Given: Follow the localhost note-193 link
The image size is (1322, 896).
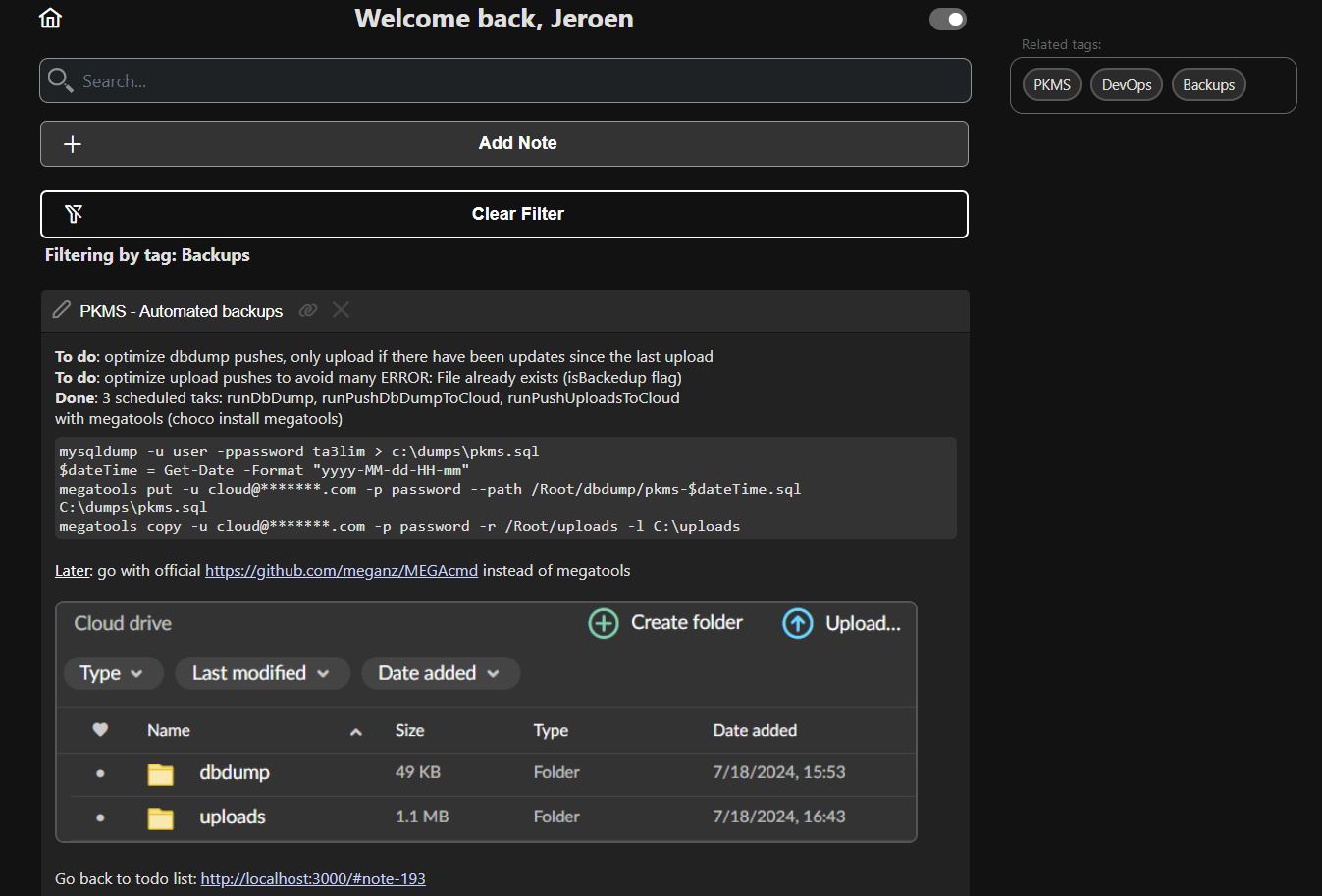Looking at the screenshot, I should pos(313,879).
